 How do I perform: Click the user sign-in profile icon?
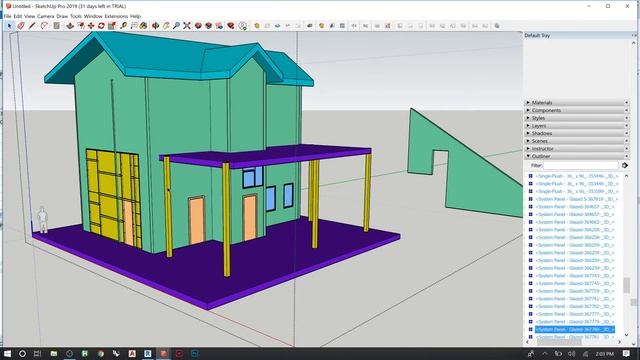pyautogui.click(x=243, y=26)
